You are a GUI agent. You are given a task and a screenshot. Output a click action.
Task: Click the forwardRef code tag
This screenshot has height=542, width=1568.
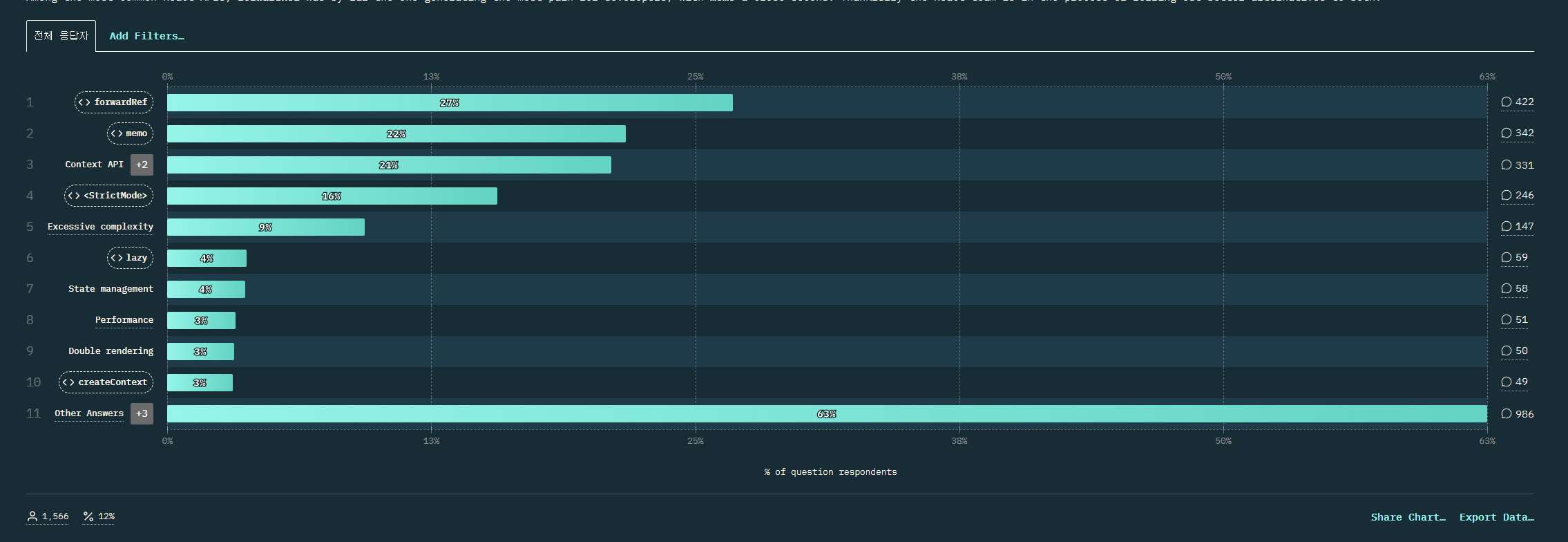pyautogui.click(x=114, y=102)
